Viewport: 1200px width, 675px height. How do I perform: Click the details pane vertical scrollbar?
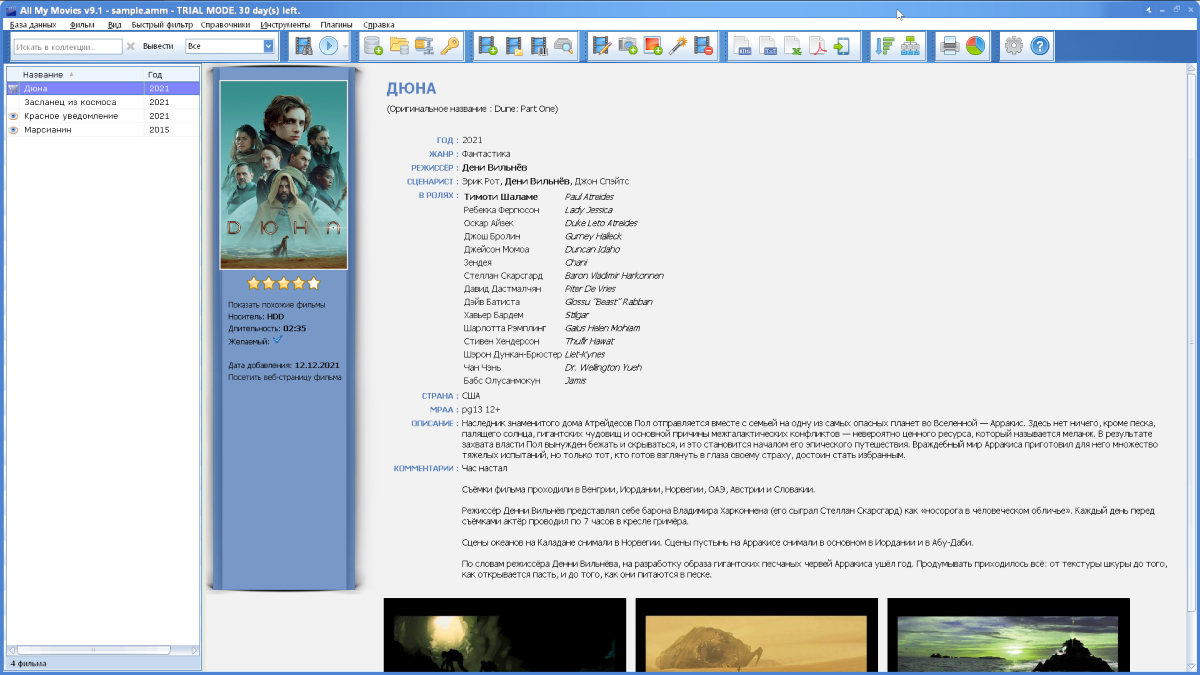pos(1191,369)
